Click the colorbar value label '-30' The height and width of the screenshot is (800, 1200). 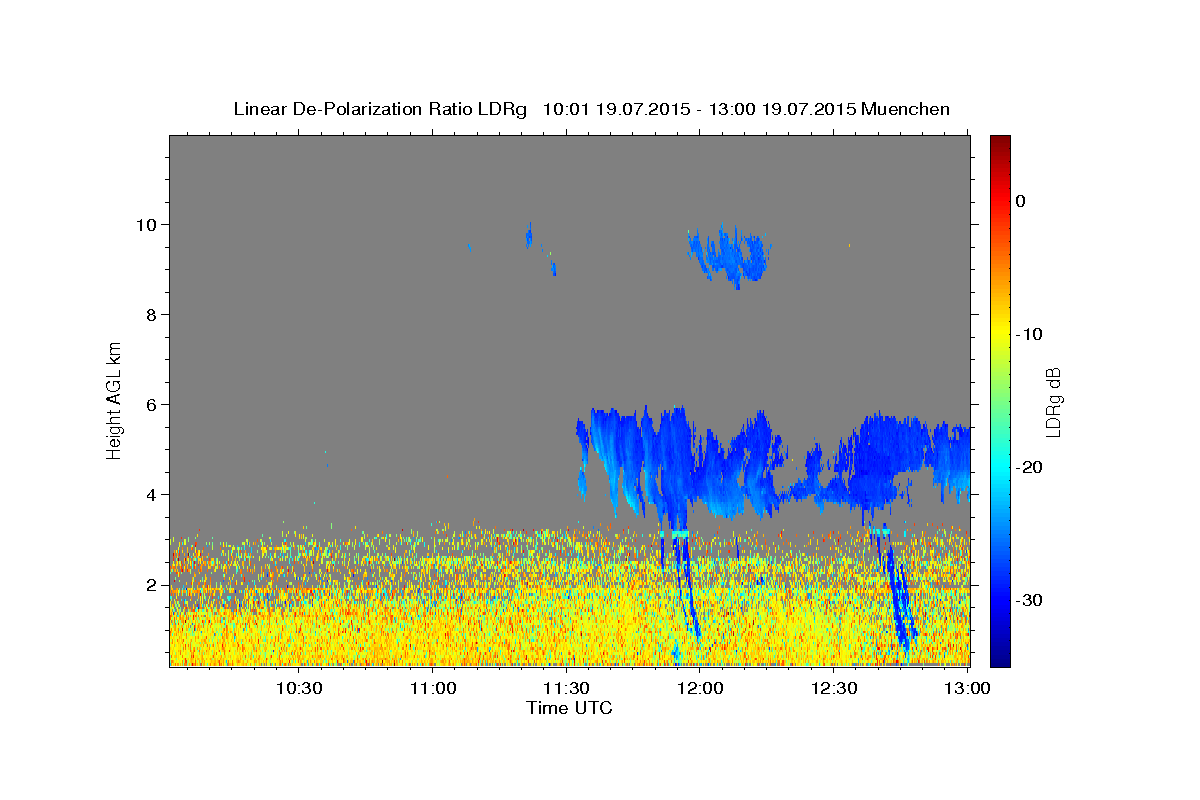1030,600
